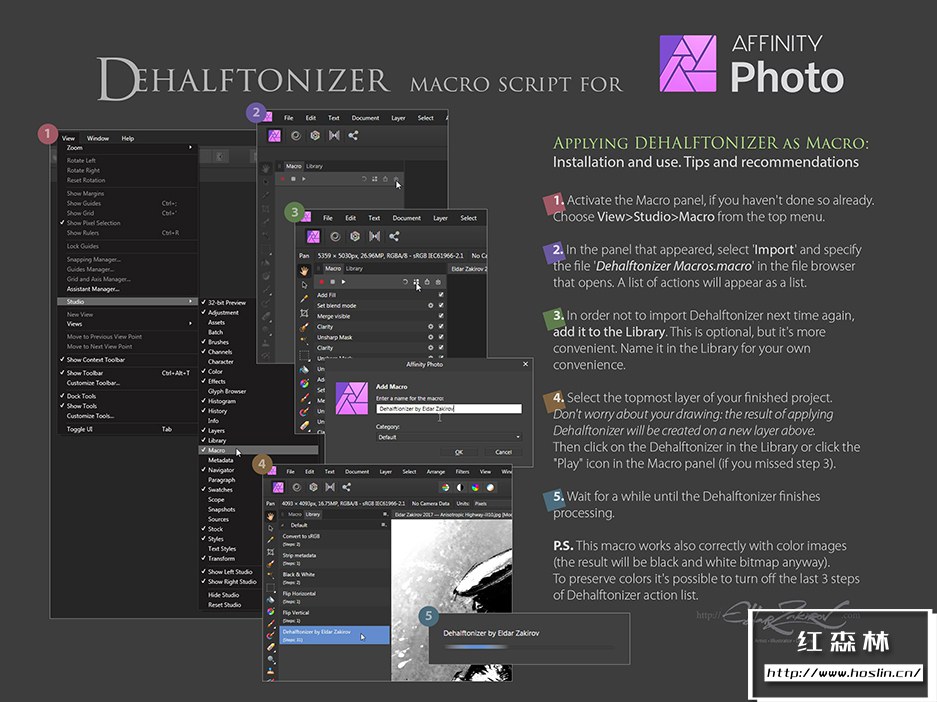
Task: Select the Crop tool in the macro step list window
Action: 304,313
